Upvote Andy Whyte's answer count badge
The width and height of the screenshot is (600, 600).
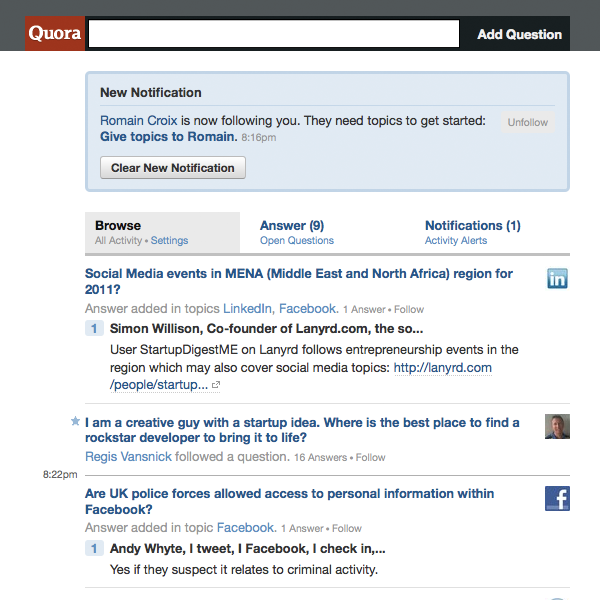[94, 549]
